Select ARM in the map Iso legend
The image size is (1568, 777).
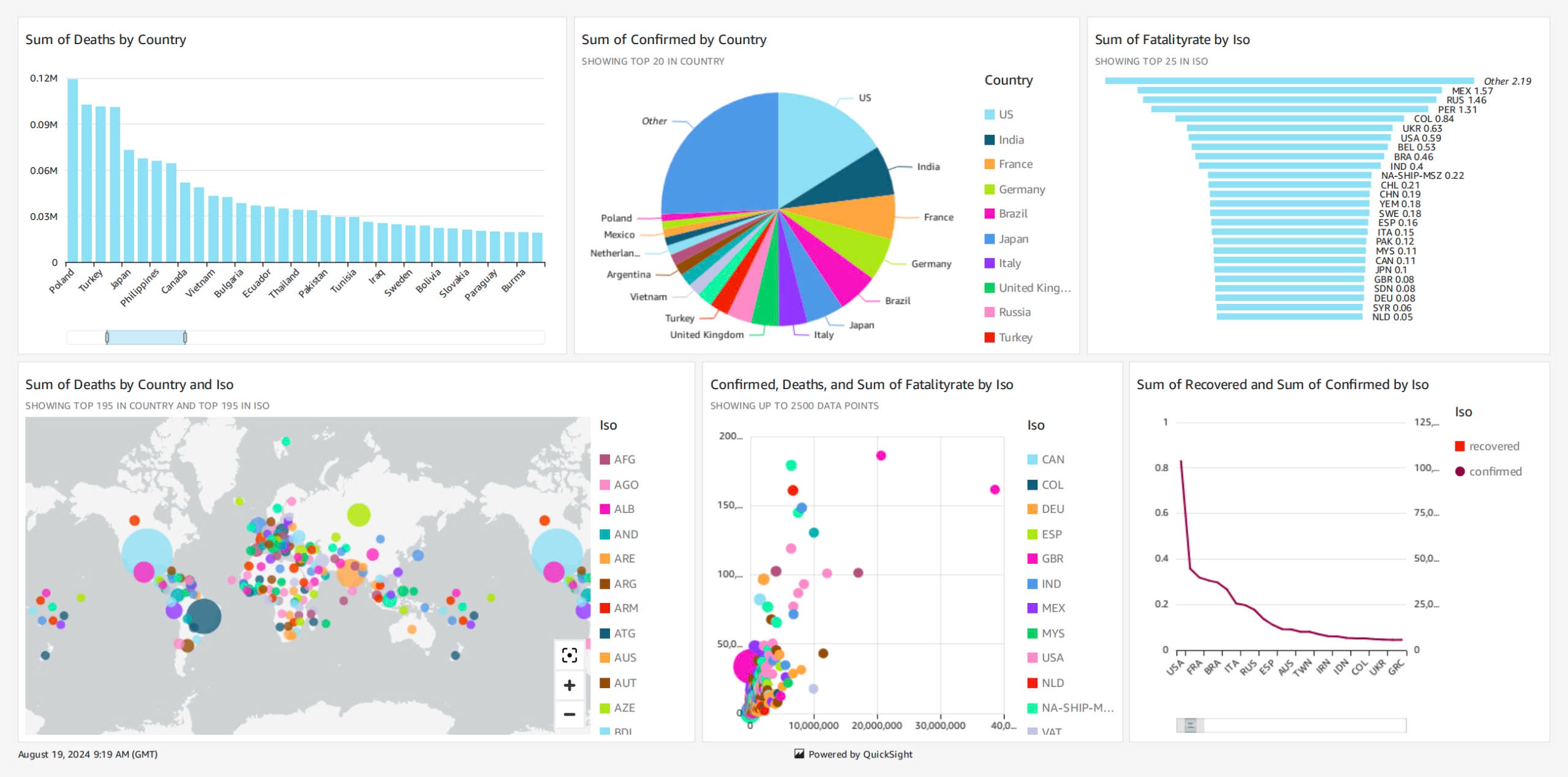point(619,608)
